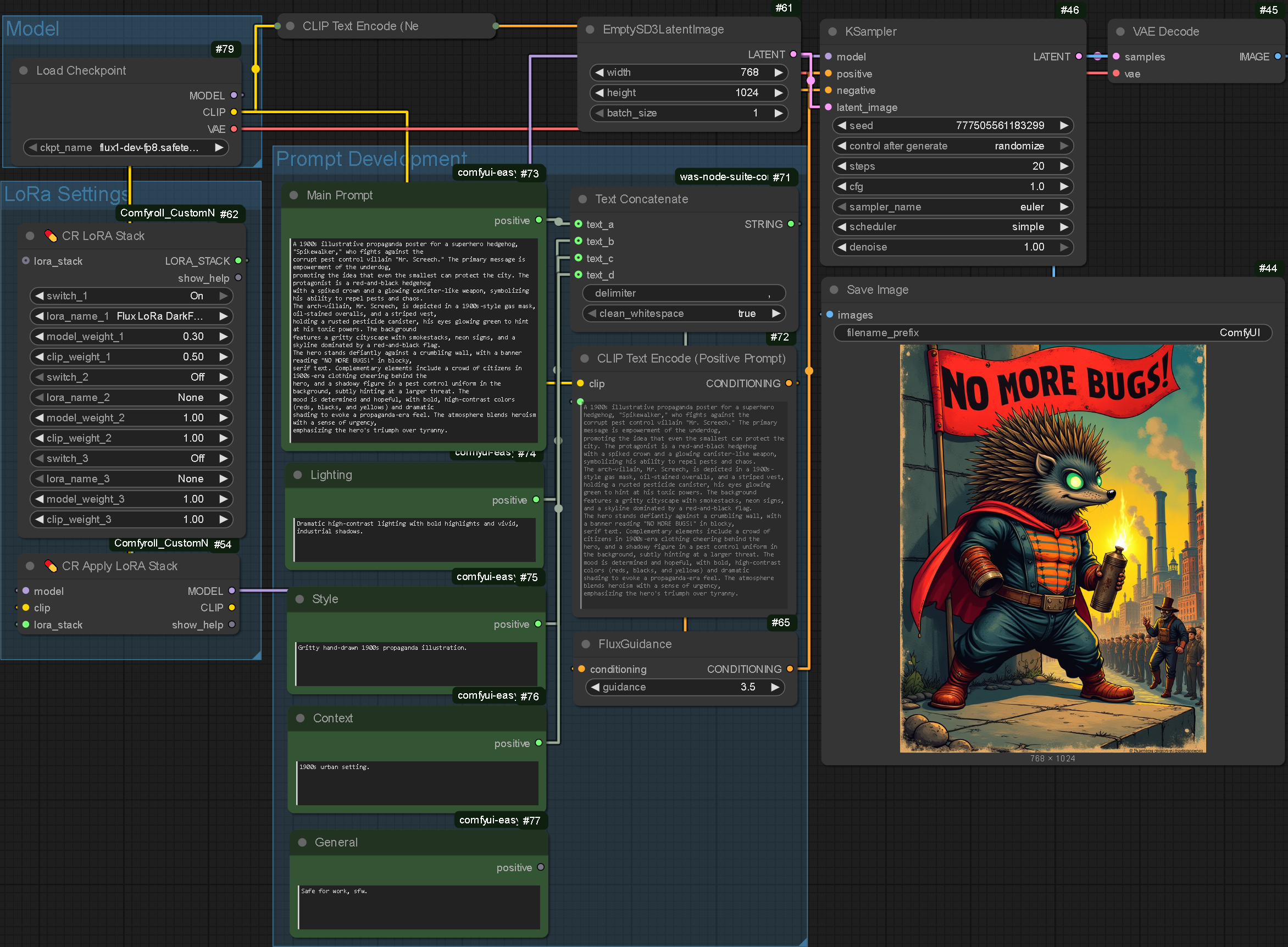Click the model_weight_2 value field
Screen dimensions: 1288x947
(x=131, y=418)
